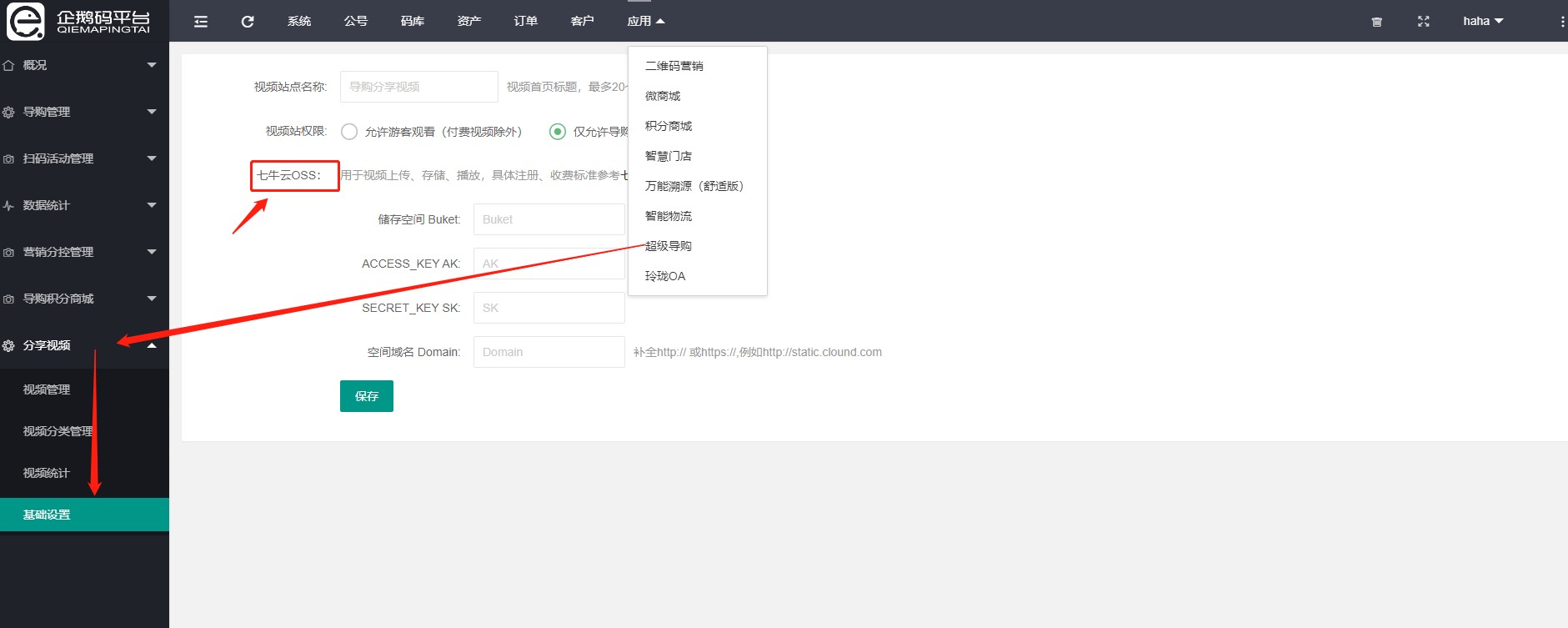
Task: Select 仅允许导购 radio option
Action: pyautogui.click(x=558, y=132)
